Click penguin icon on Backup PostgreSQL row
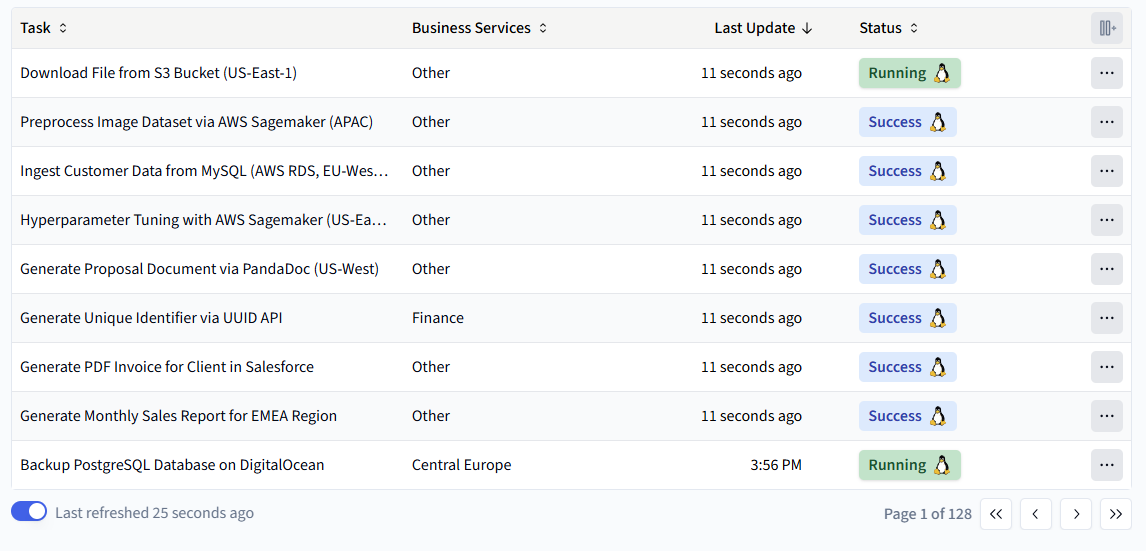 (942, 465)
